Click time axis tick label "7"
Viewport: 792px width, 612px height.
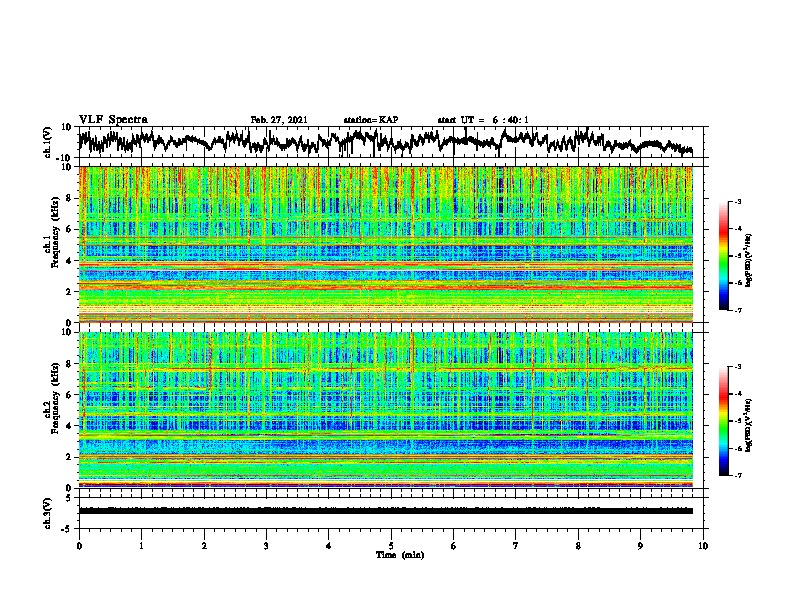(x=516, y=546)
